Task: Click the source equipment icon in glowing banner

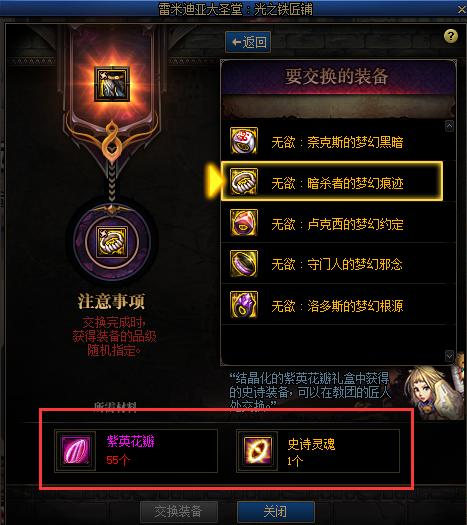Action: (x=112, y=84)
